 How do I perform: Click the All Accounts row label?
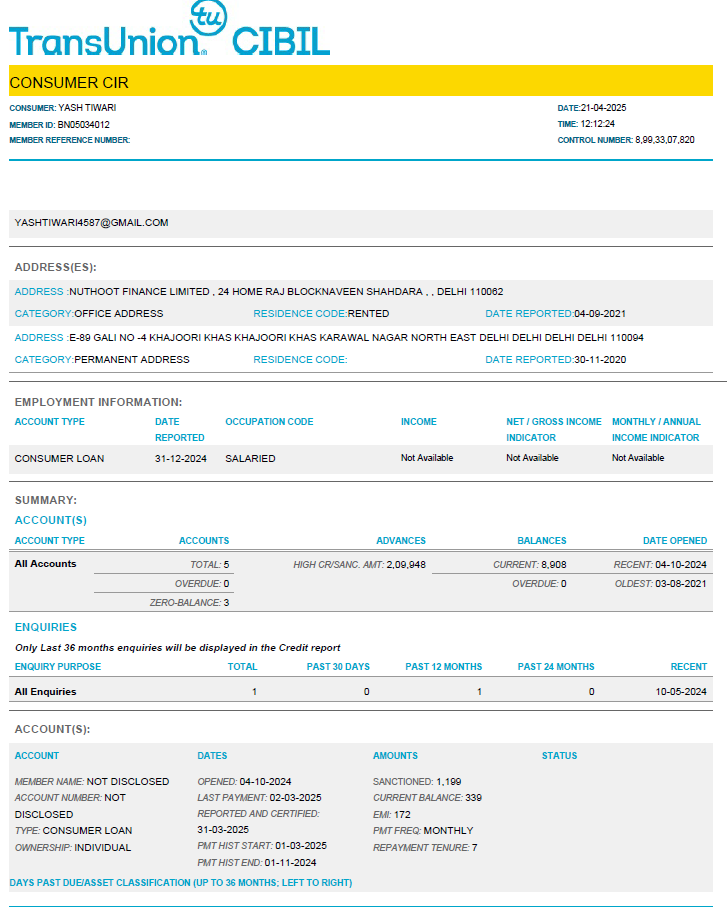point(45,564)
